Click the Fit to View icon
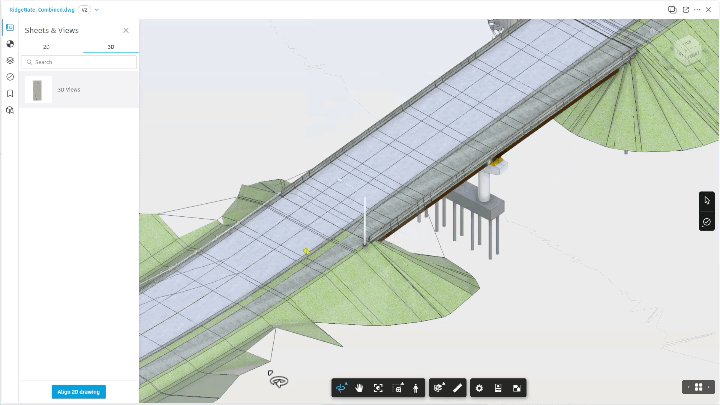This screenshot has width=720, height=405. click(378, 388)
